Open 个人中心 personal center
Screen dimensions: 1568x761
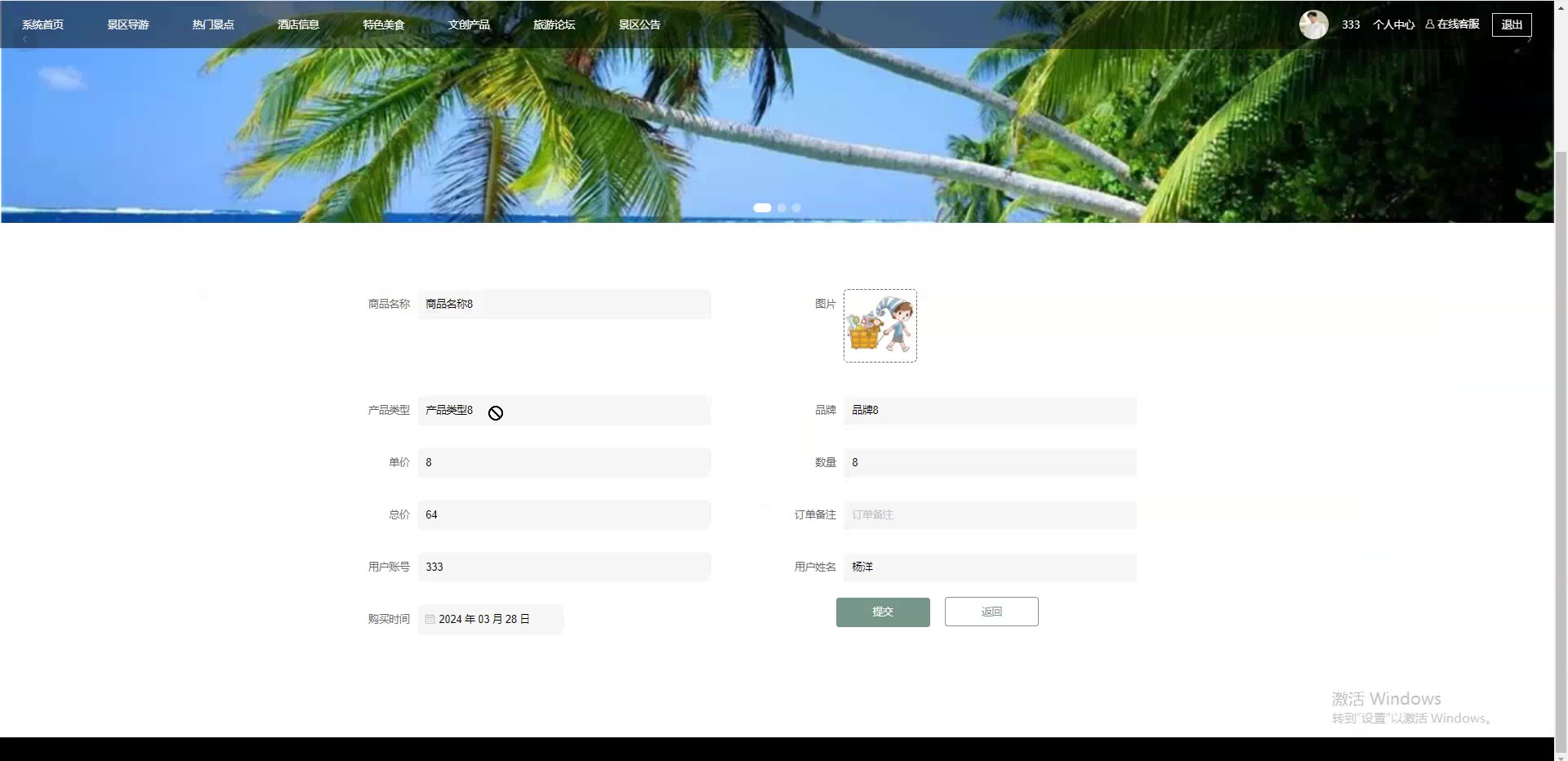[x=1393, y=24]
